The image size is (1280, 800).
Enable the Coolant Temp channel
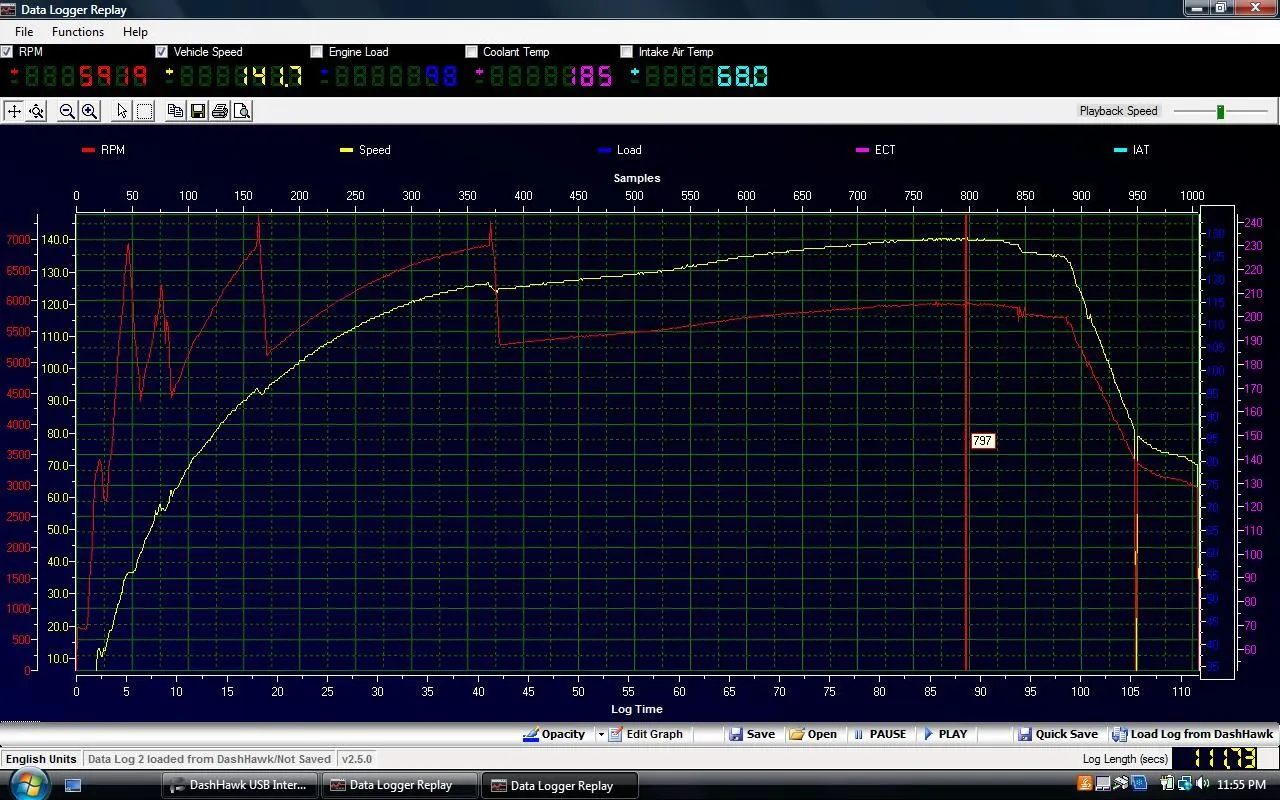click(471, 51)
